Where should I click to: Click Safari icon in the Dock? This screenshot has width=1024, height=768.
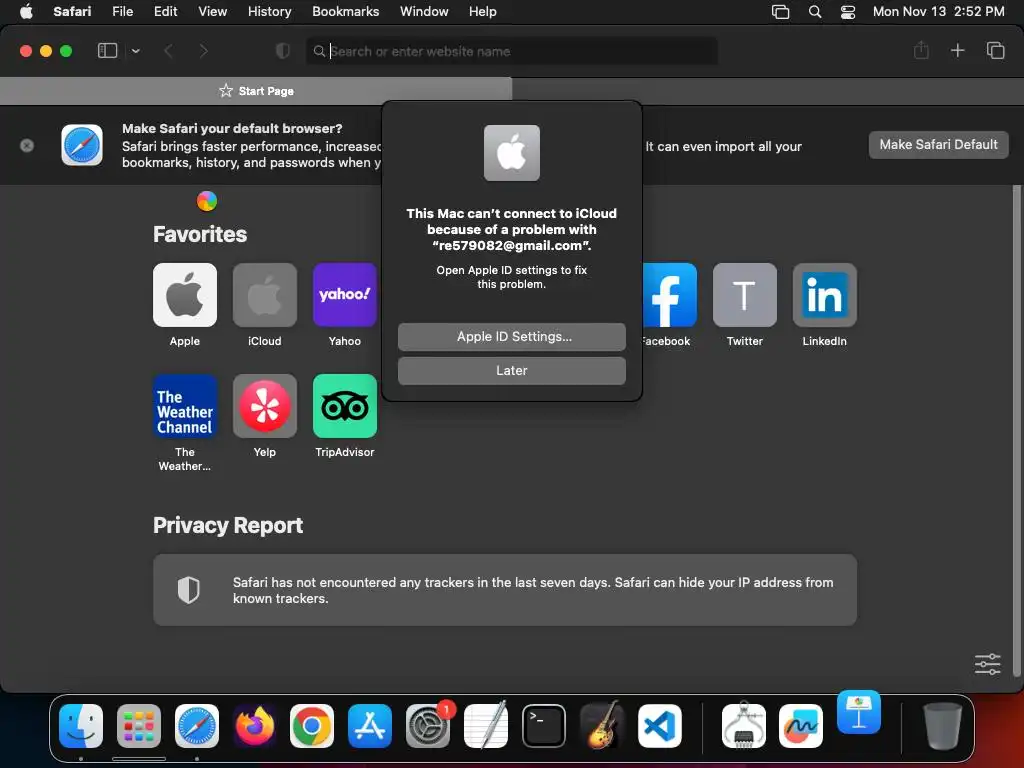click(197, 726)
